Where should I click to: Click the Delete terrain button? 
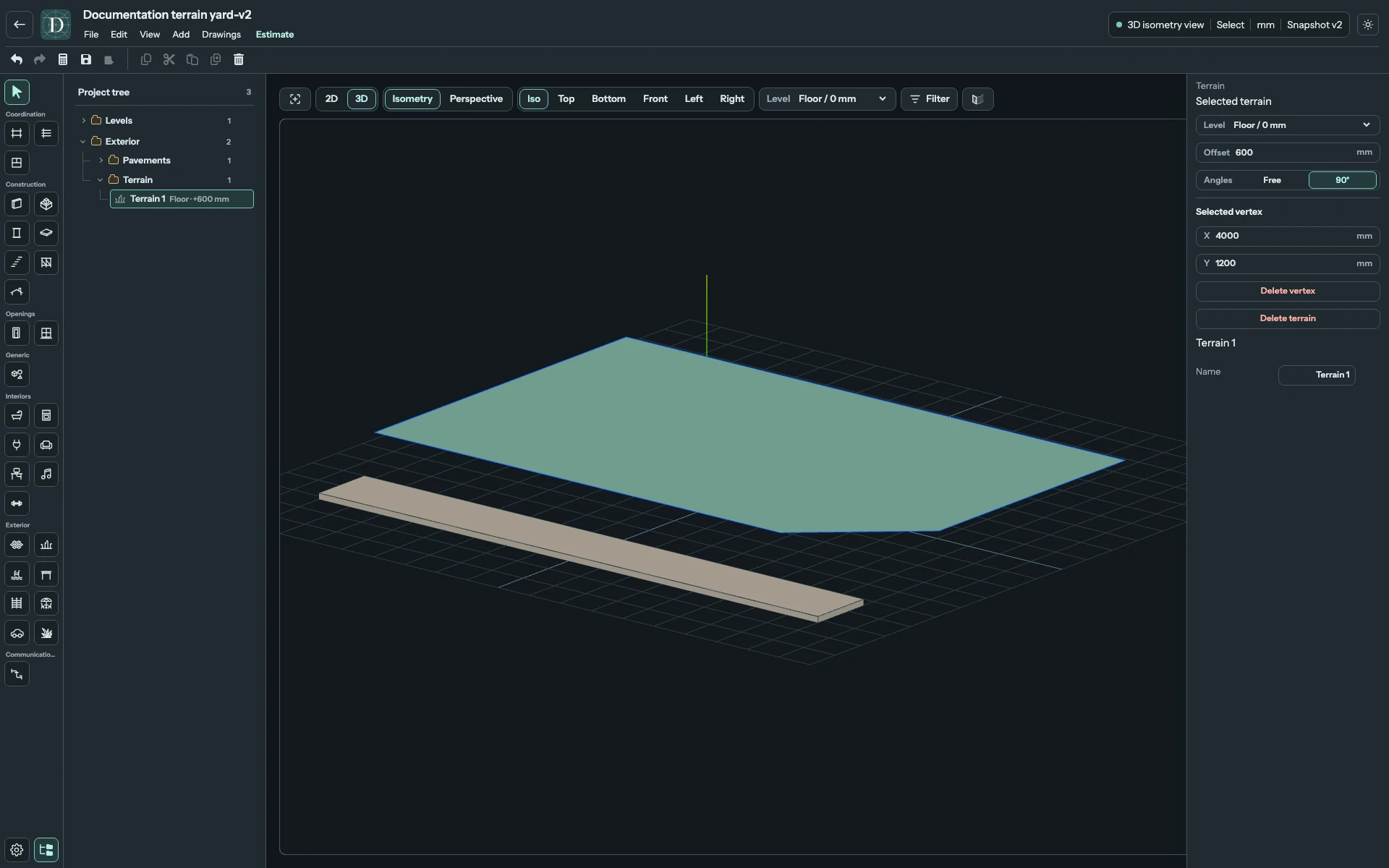tap(1288, 318)
